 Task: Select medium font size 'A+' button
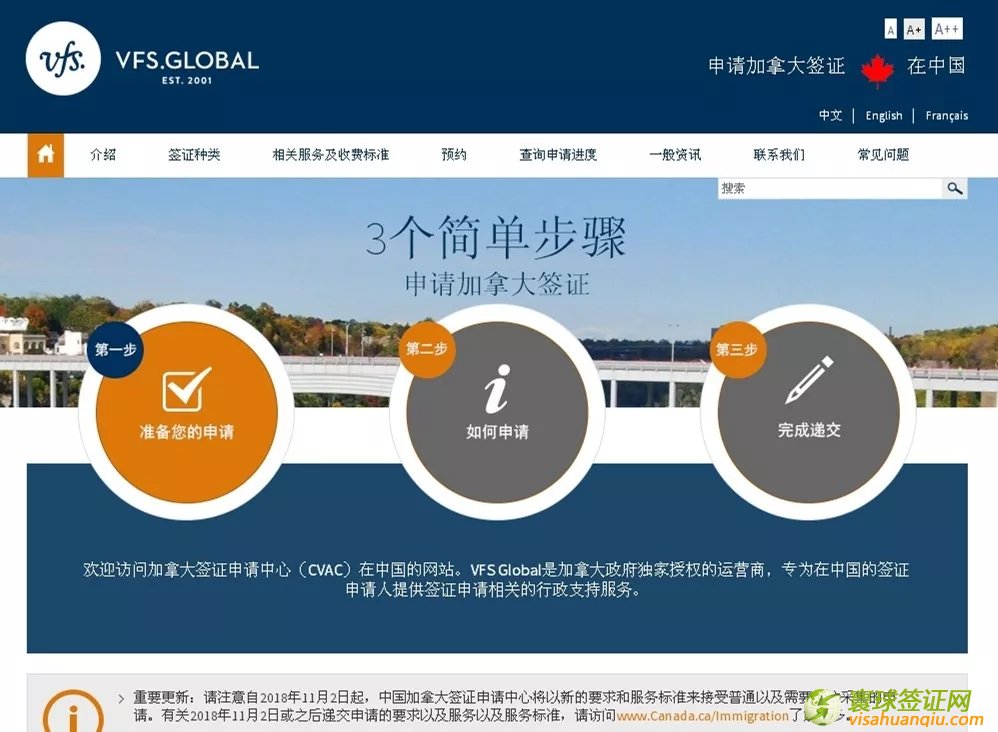914,30
